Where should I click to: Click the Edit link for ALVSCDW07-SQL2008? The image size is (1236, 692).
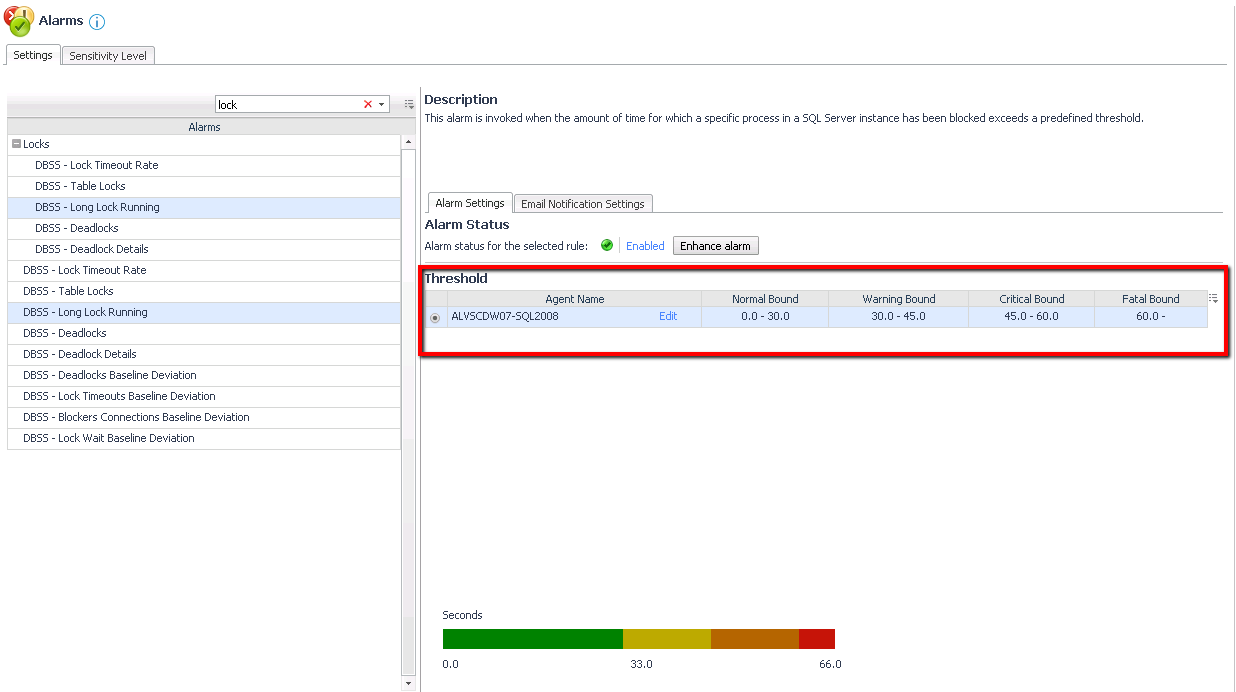tap(668, 317)
